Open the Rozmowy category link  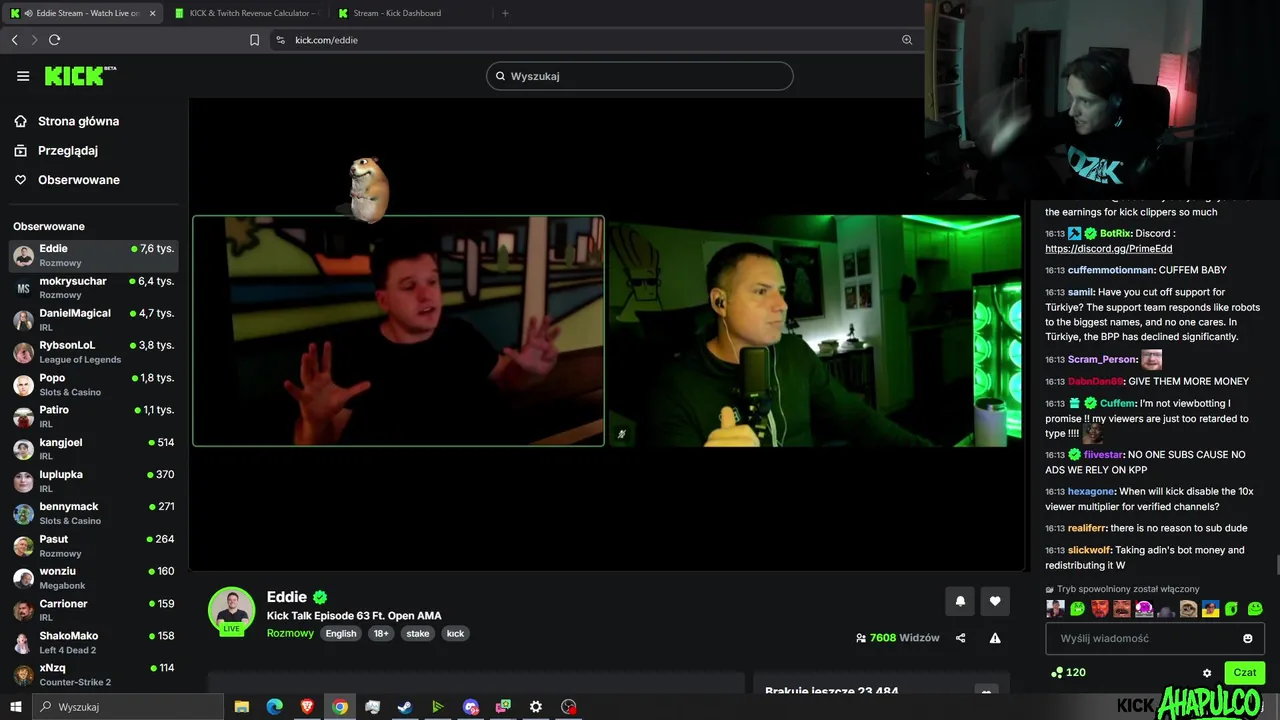pos(290,633)
